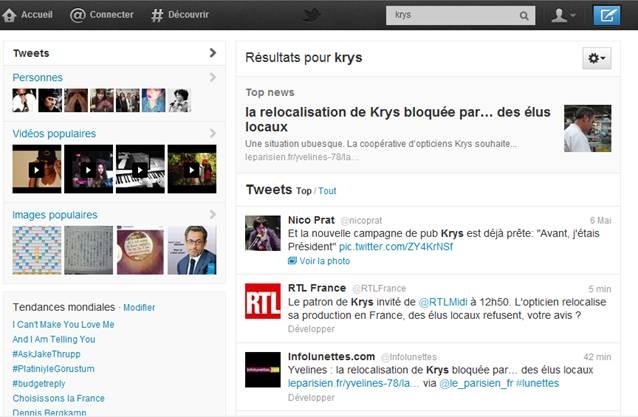
Task: Switch to Tout tweets filter
Action: pyautogui.click(x=327, y=191)
